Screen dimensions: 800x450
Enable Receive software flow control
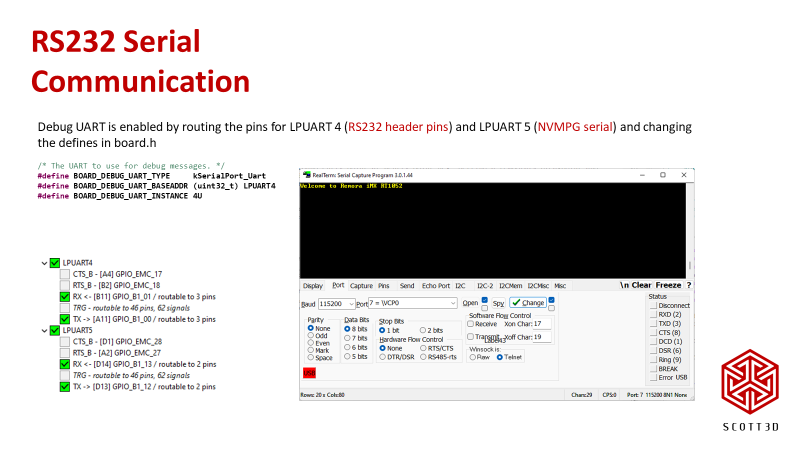470,324
